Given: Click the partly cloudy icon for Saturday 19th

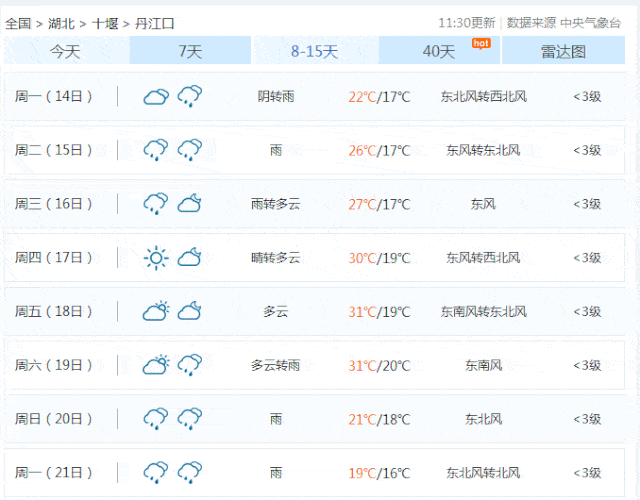Looking at the screenshot, I should point(155,365).
